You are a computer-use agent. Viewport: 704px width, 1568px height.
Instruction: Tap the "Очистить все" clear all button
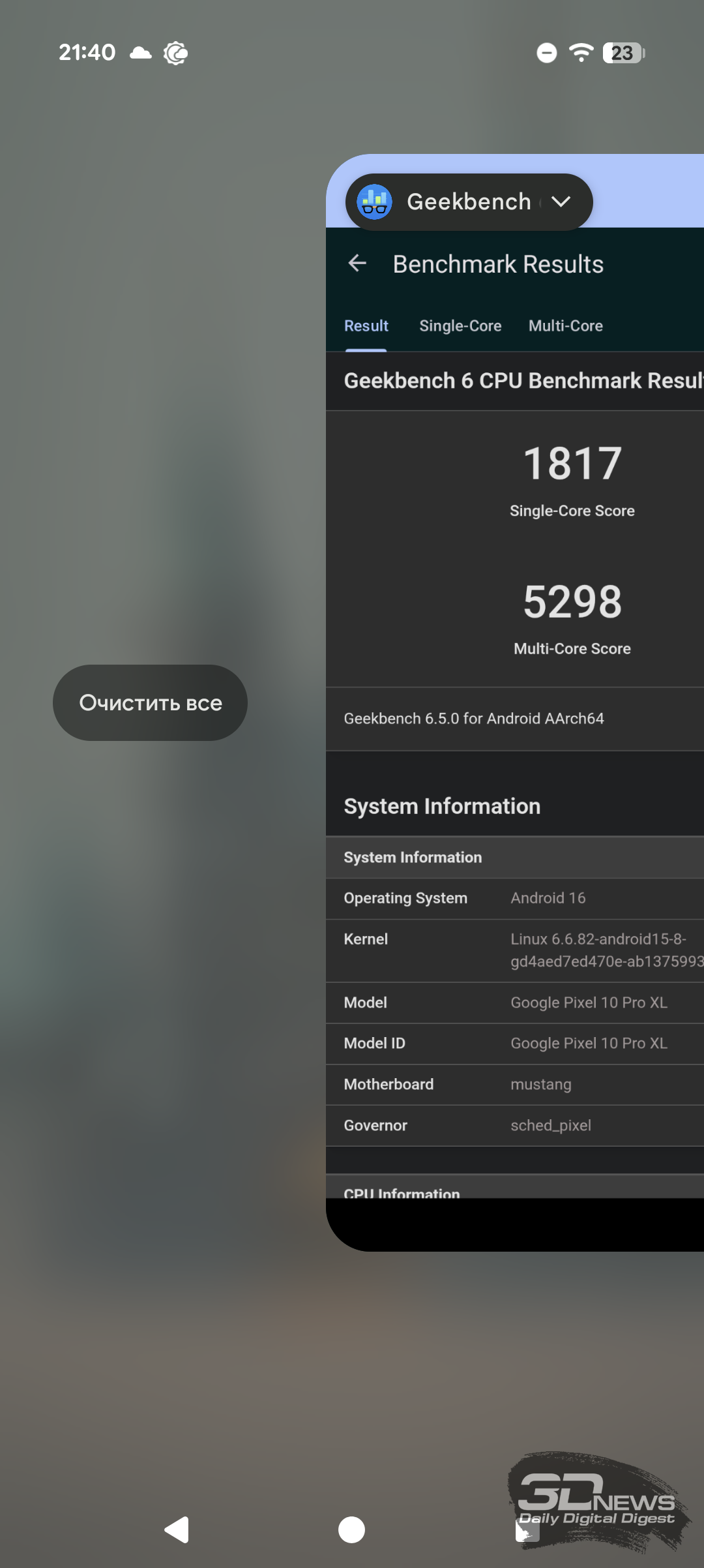point(150,703)
